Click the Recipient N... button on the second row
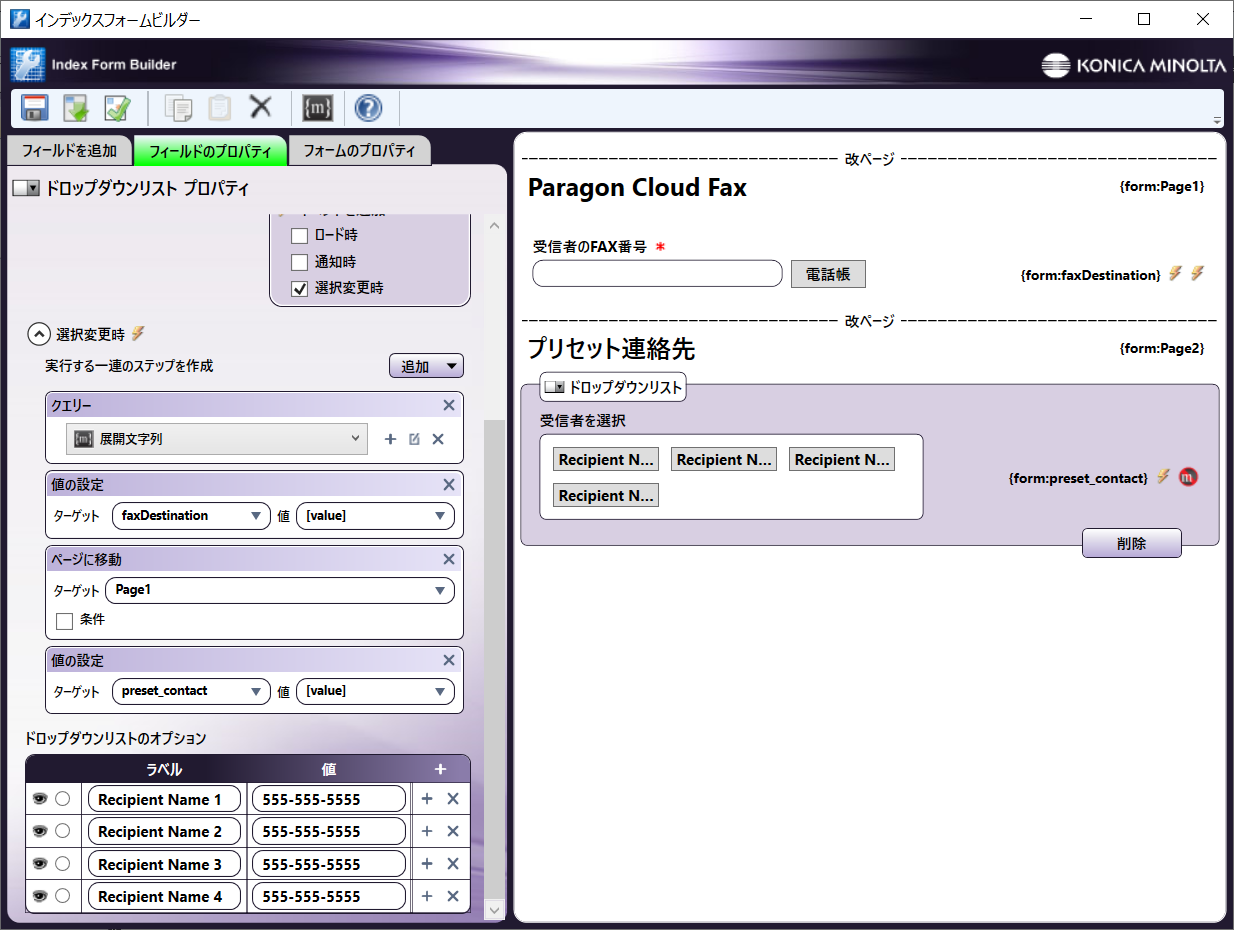The height and width of the screenshot is (930, 1234). [606, 495]
